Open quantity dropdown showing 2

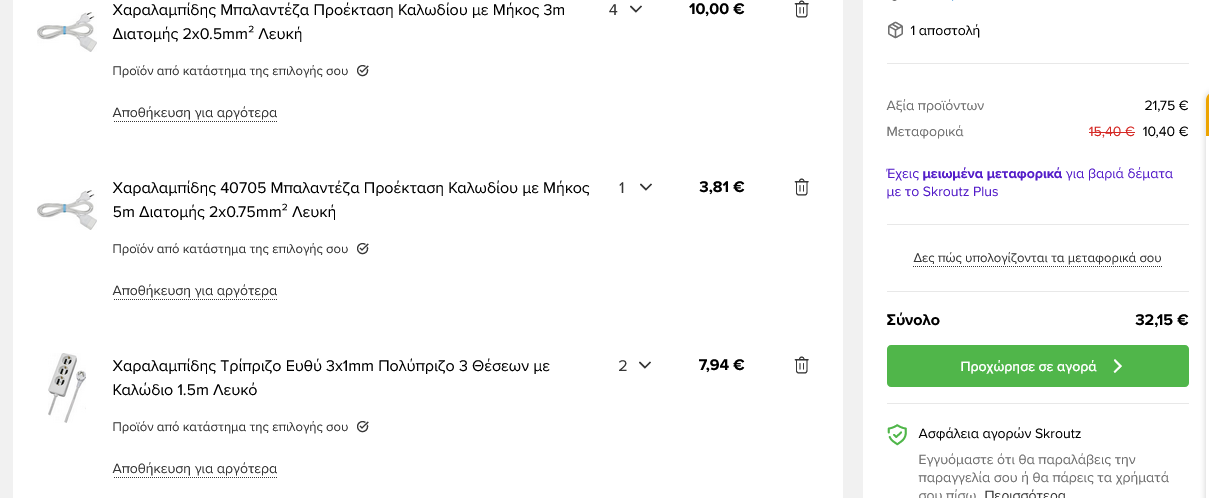point(634,365)
